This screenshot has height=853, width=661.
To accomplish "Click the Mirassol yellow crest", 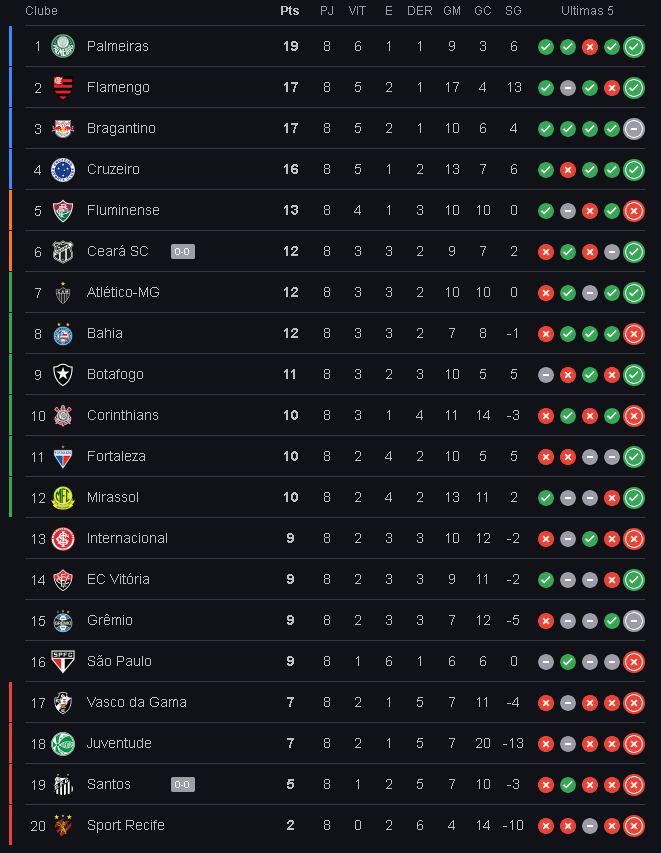I will (63, 497).
